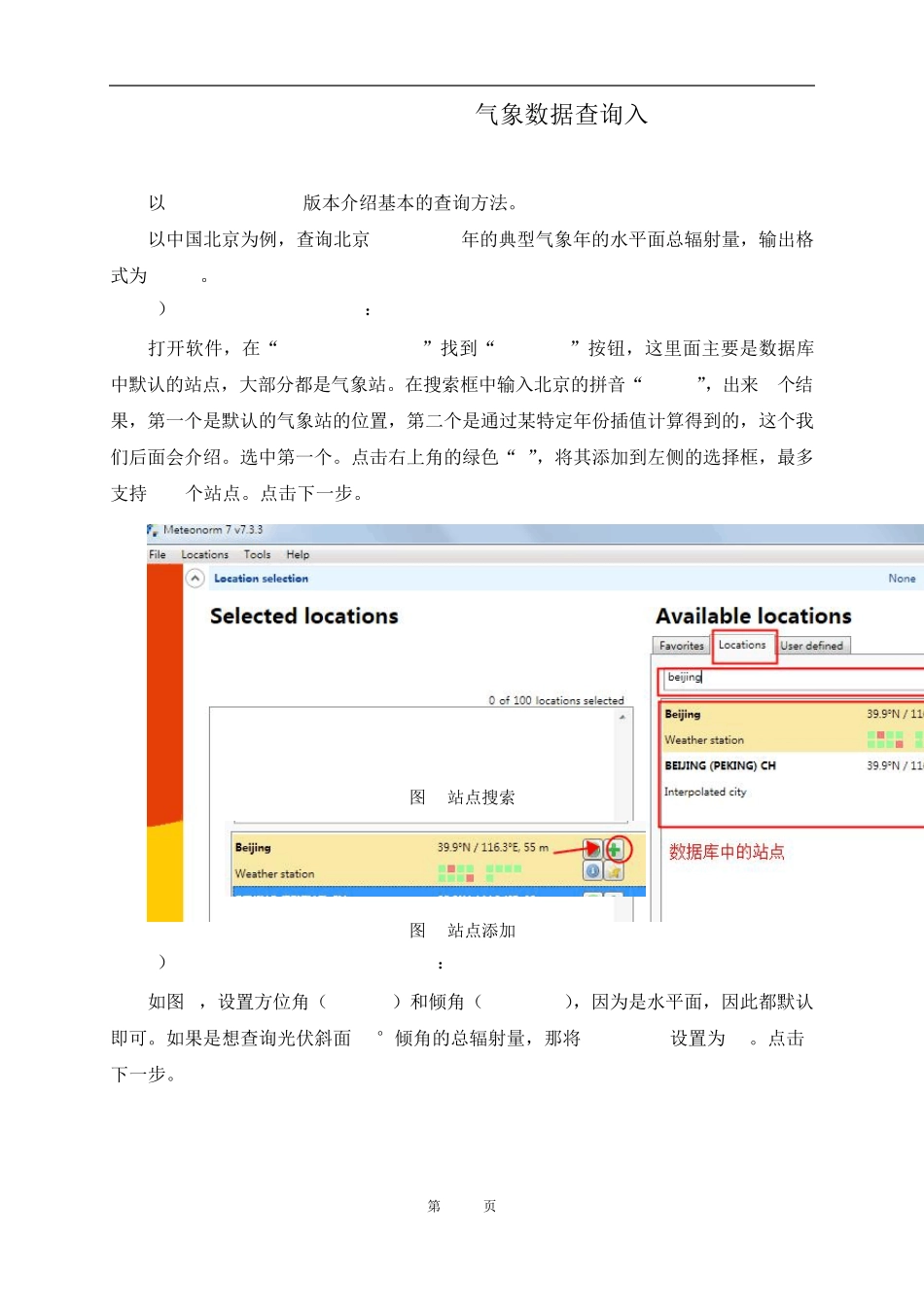Image resolution: width=924 pixels, height=1307 pixels.
Task: Click the search box containing 'beijing'
Action: point(793,678)
